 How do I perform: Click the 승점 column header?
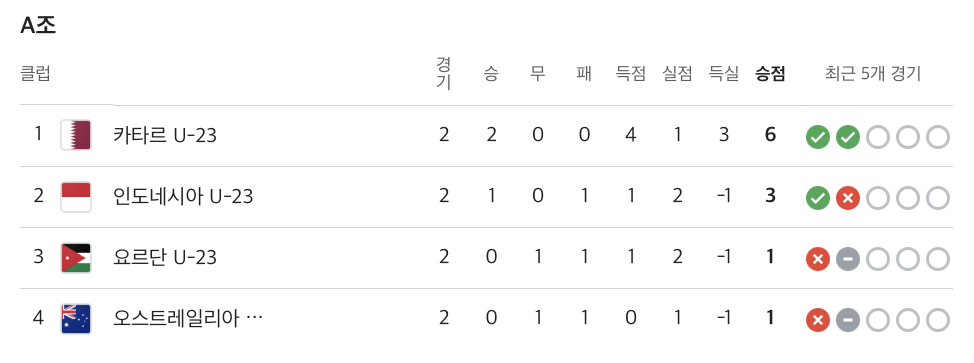[770, 75]
